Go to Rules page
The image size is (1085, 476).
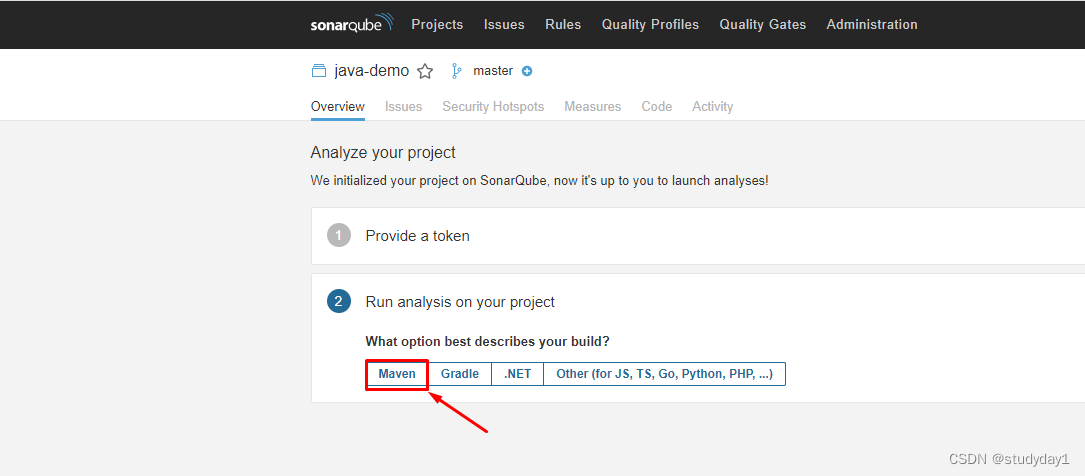563,24
